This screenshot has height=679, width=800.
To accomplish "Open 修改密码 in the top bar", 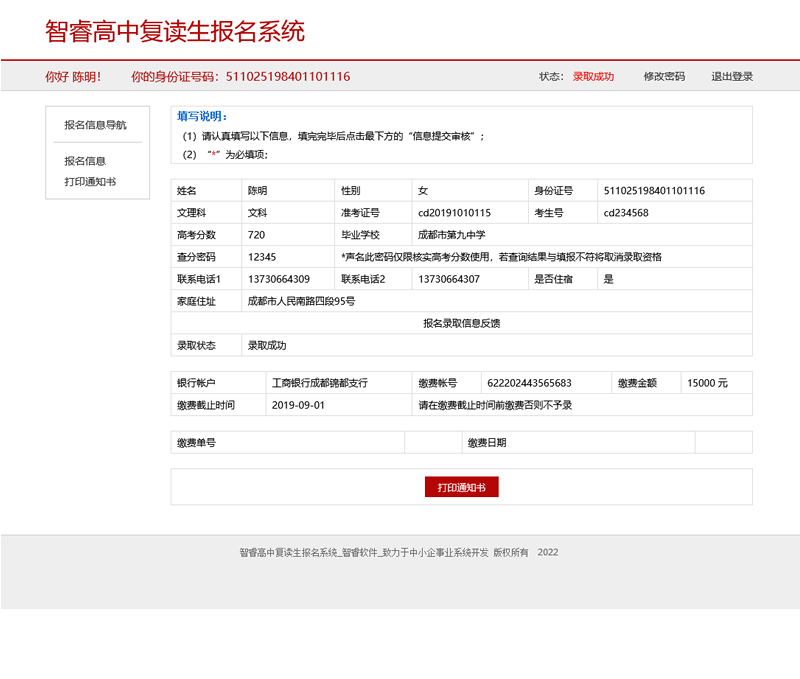I will (x=664, y=75).
